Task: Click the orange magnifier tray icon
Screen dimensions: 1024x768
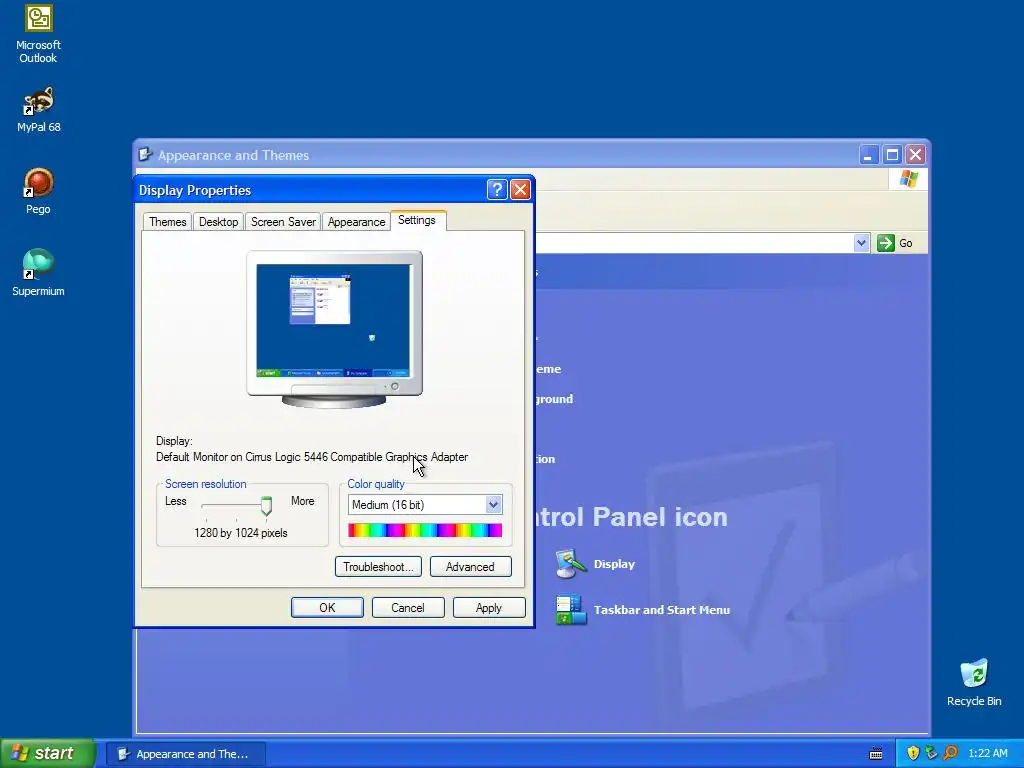Action: click(950, 753)
